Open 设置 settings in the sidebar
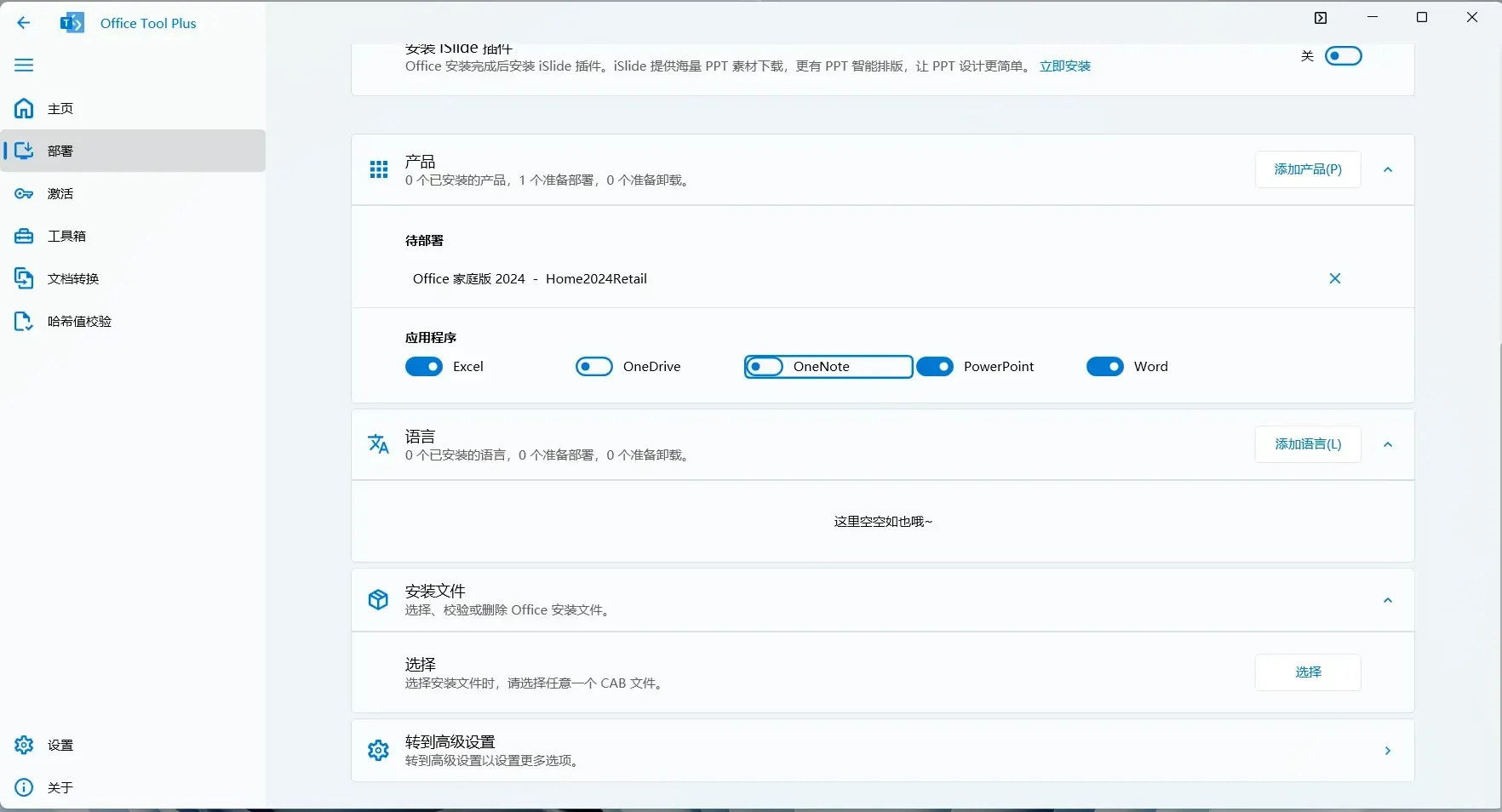The height and width of the screenshot is (812, 1502). tap(133, 745)
